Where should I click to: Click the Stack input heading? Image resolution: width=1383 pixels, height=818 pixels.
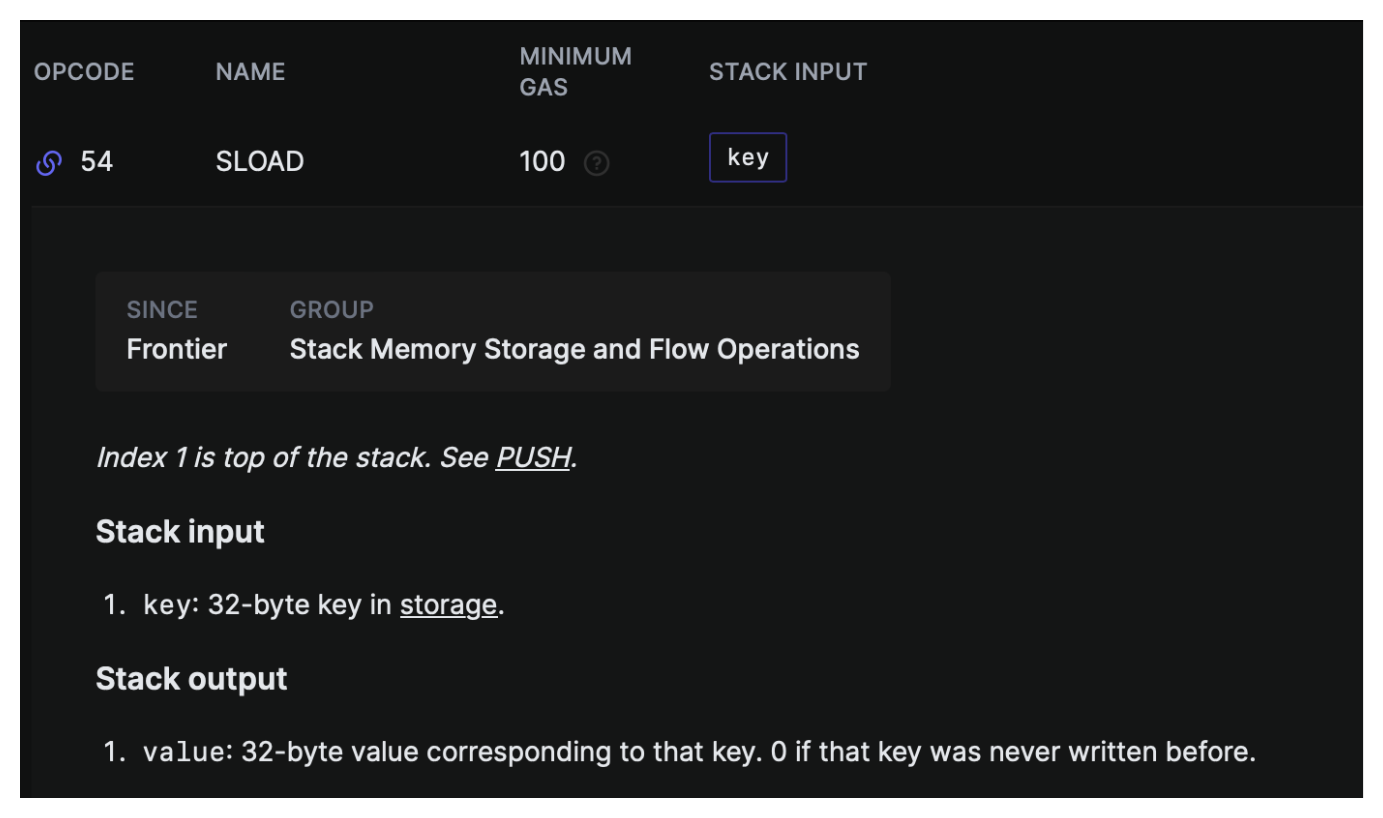coord(180,531)
